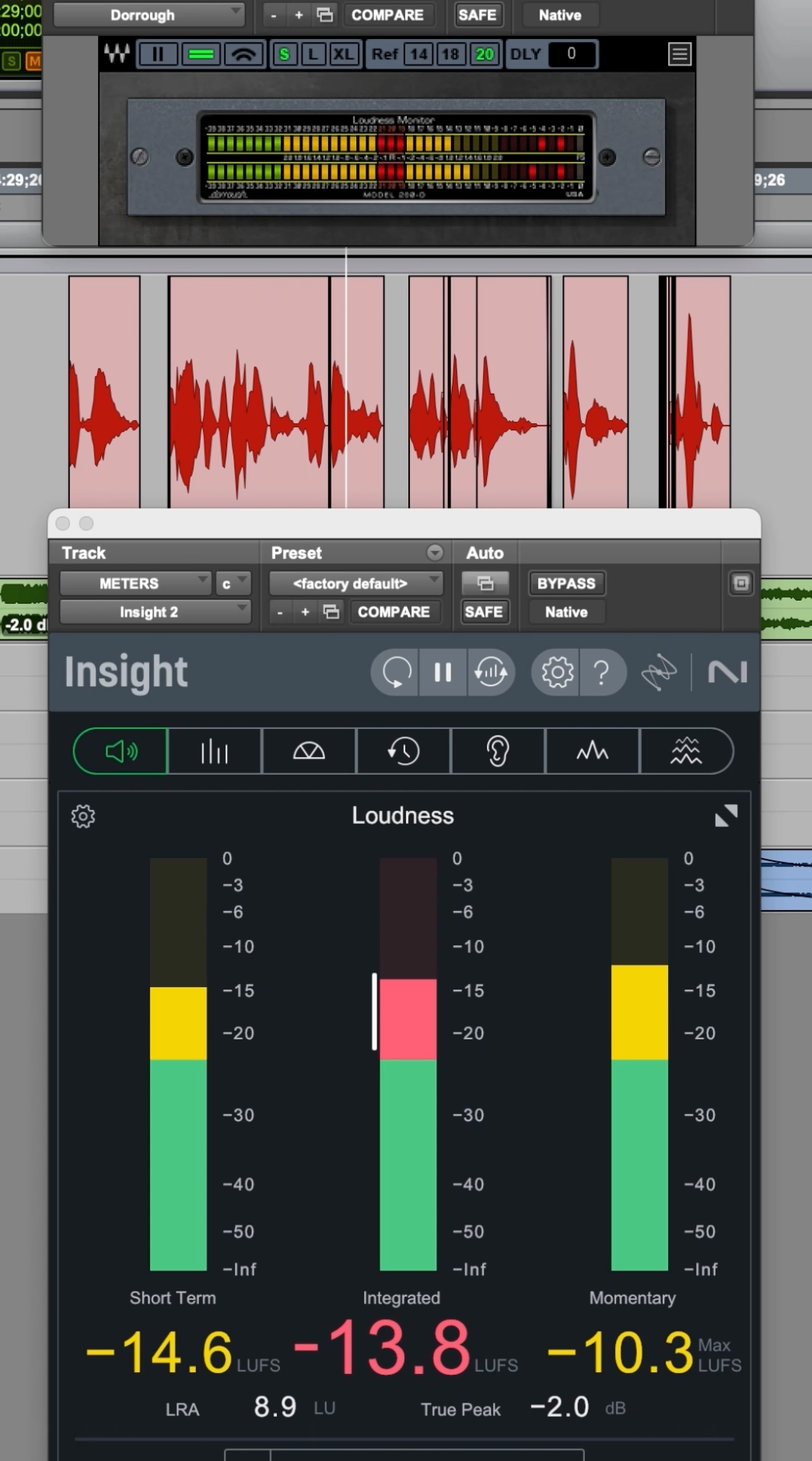
Task: Click the -13.8 Integrated LUFS readout
Action: tap(383, 1348)
